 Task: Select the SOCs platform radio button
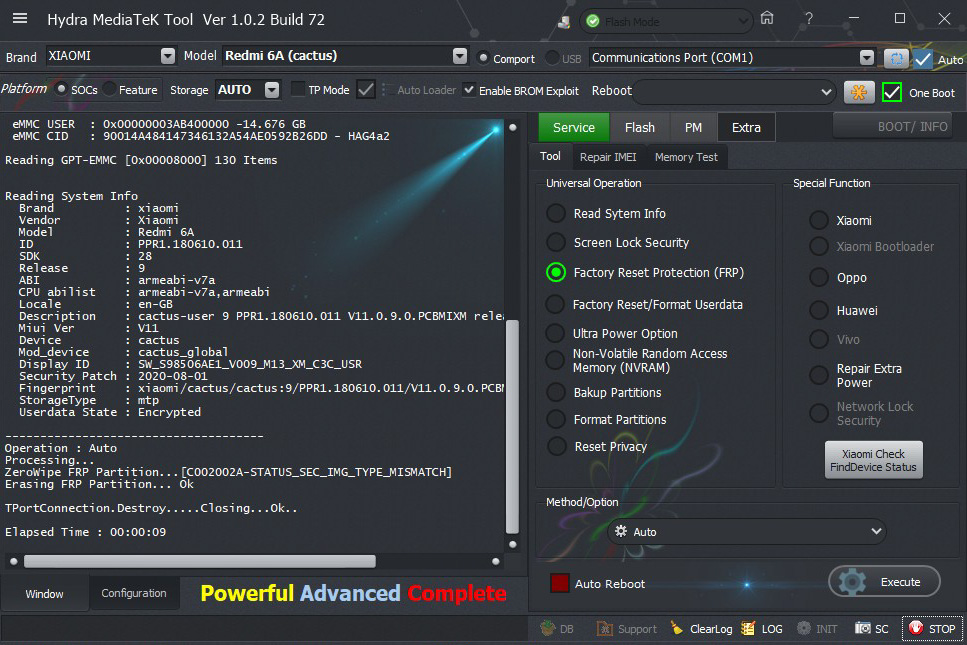[x=61, y=89]
